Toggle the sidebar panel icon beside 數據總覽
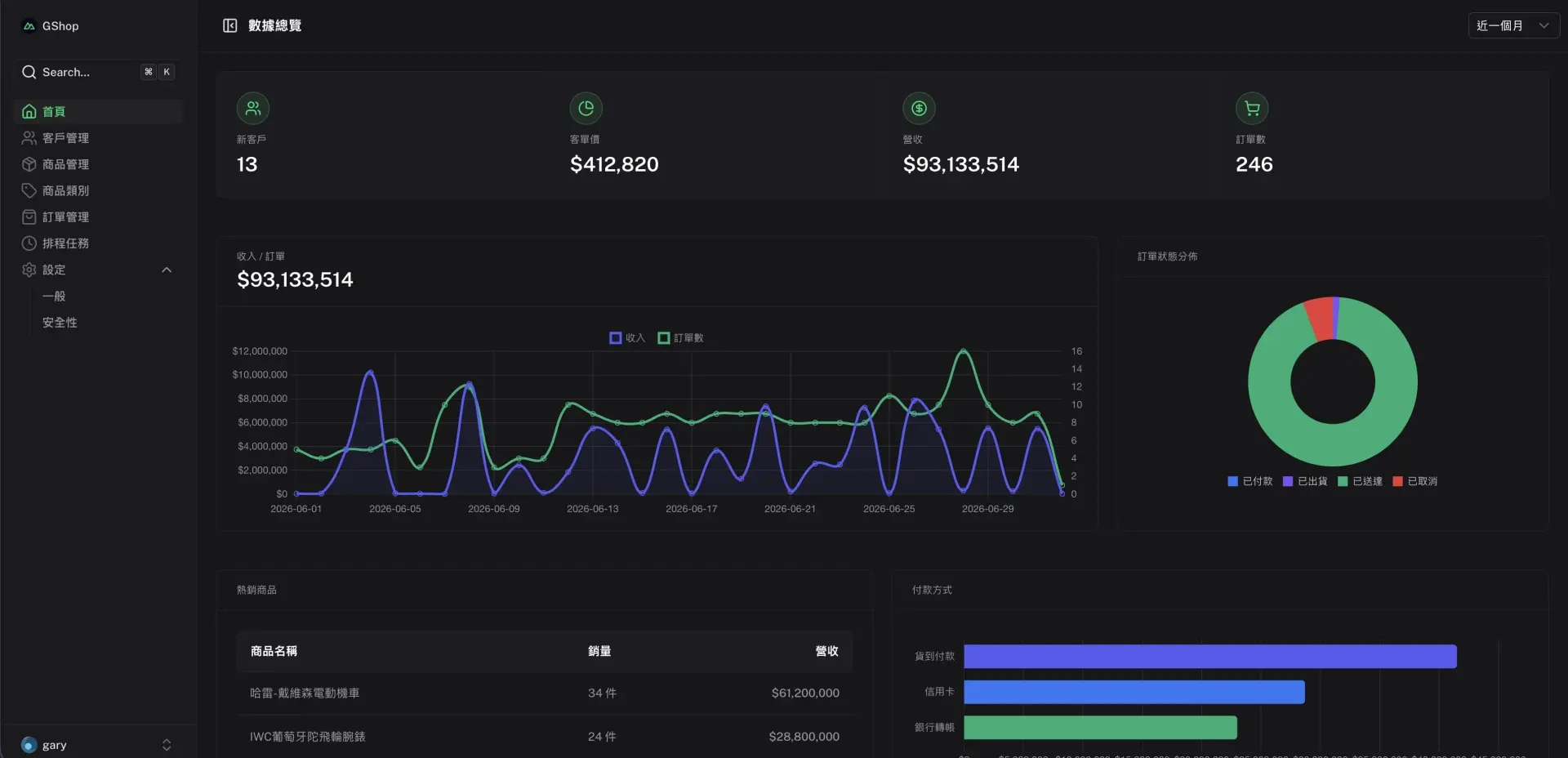The image size is (1568, 758). [x=230, y=26]
